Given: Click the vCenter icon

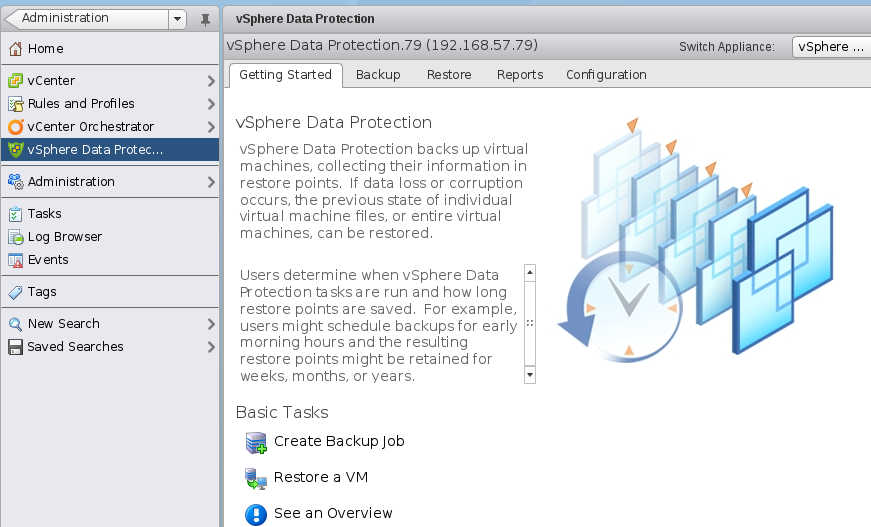Looking at the screenshot, I should (x=16, y=81).
